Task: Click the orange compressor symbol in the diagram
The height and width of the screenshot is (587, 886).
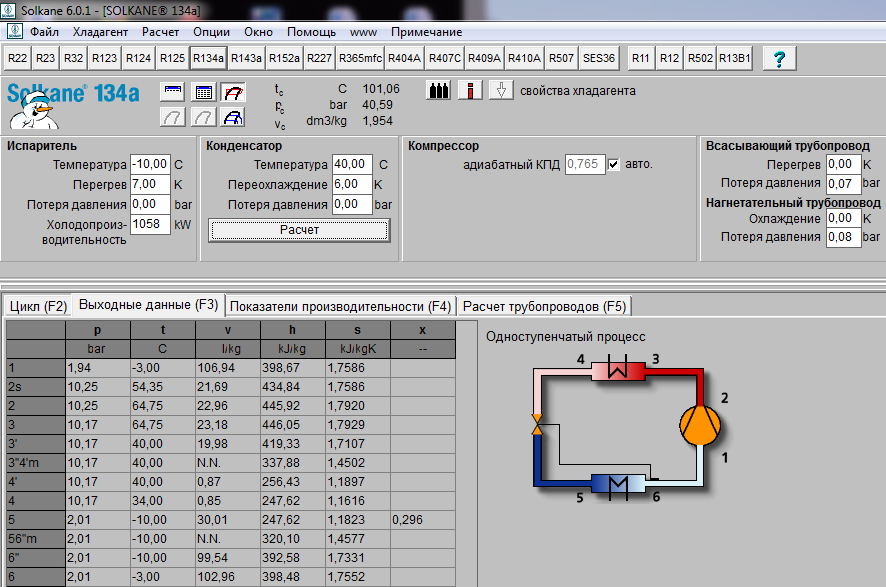Action: (x=700, y=425)
